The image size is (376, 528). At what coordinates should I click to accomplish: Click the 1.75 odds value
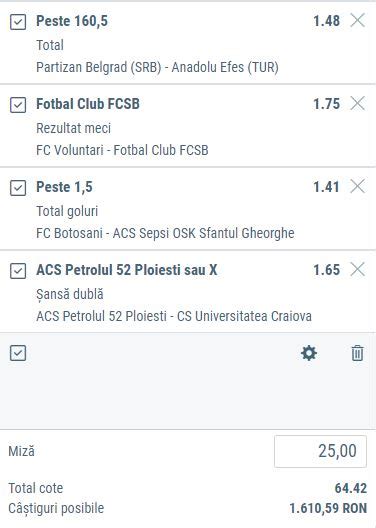[x=327, y=104]
